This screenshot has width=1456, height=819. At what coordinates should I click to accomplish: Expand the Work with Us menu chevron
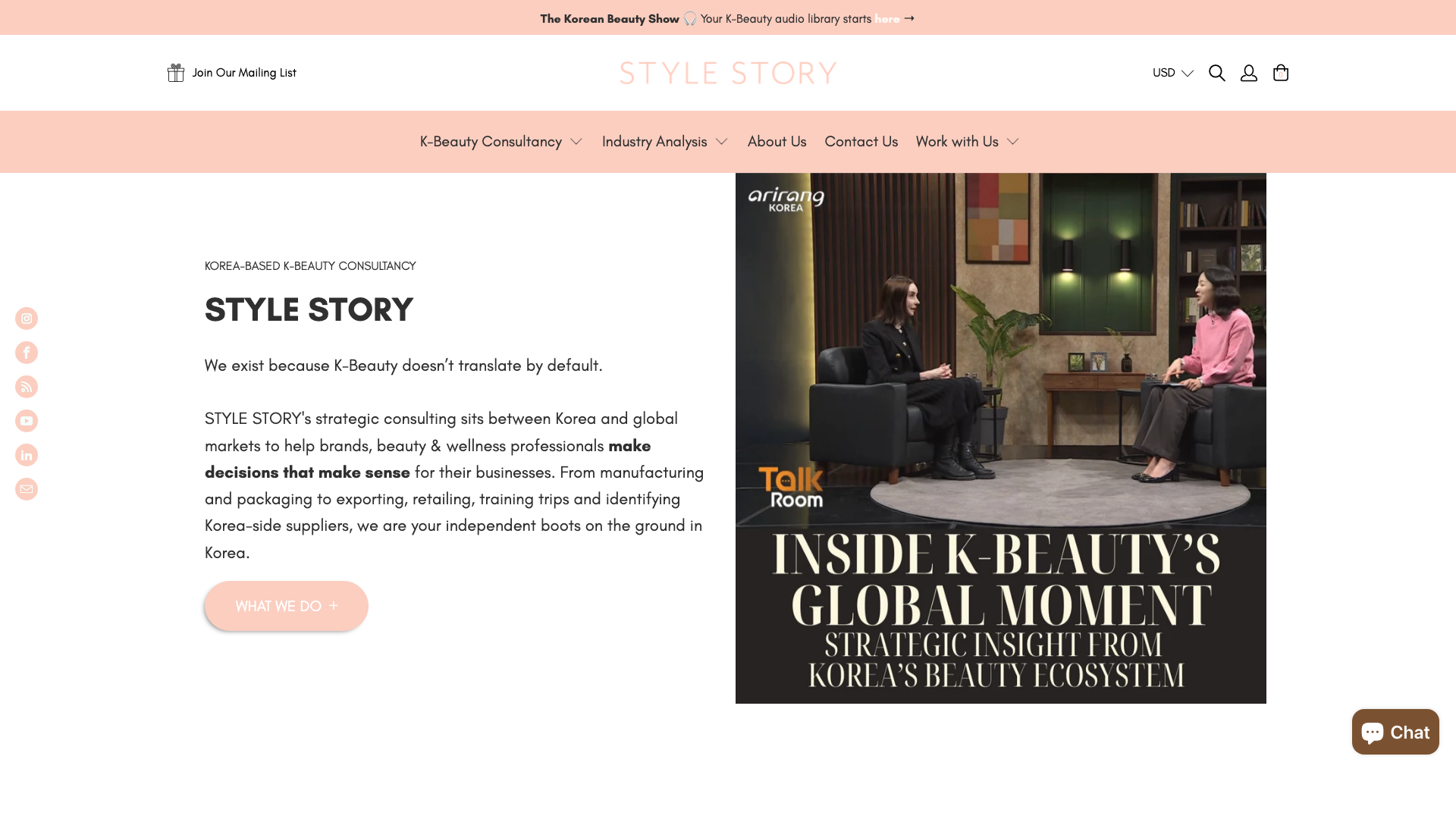1013,142
